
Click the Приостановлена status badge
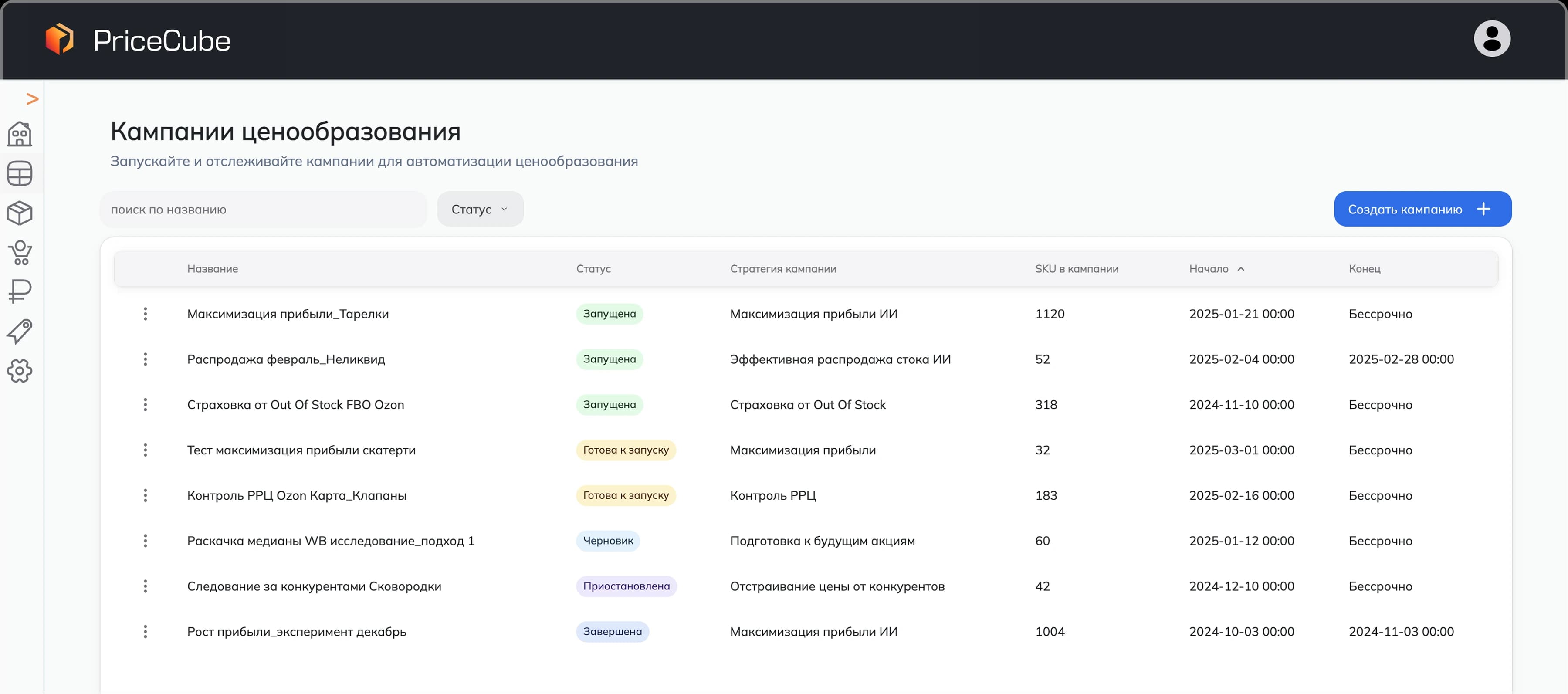(x=627, y=586)
